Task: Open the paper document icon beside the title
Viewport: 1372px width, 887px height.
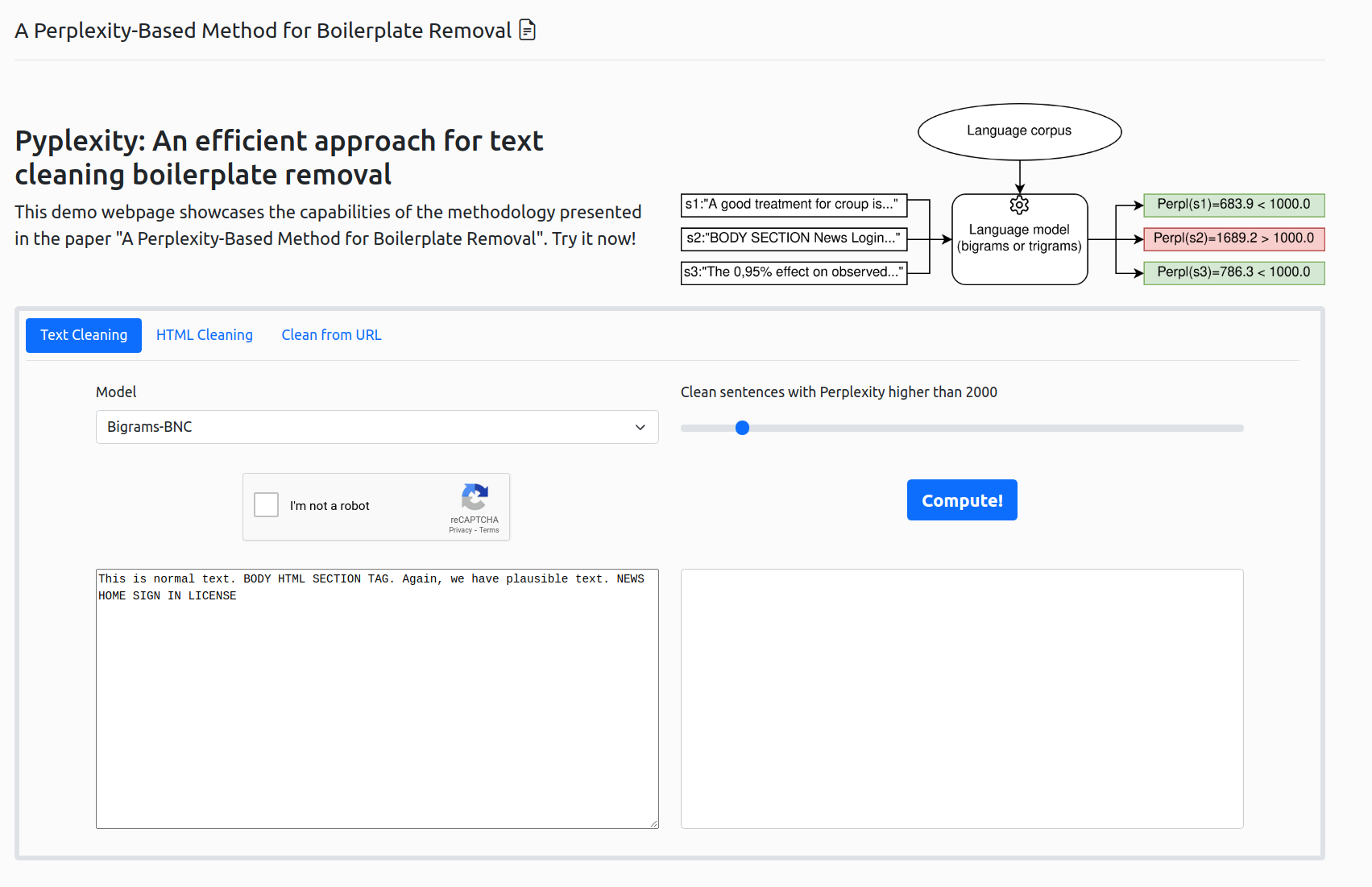Action: (527, 31)
